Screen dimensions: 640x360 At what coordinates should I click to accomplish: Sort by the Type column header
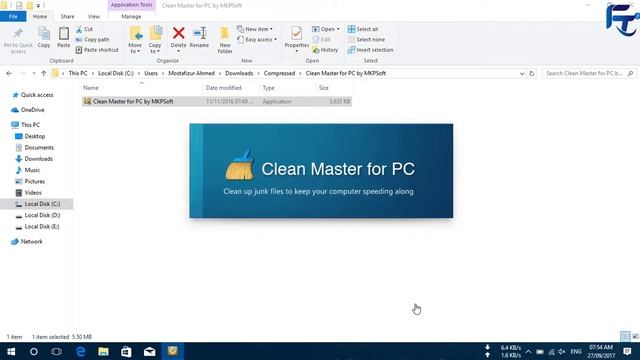(x=268, y=88)
